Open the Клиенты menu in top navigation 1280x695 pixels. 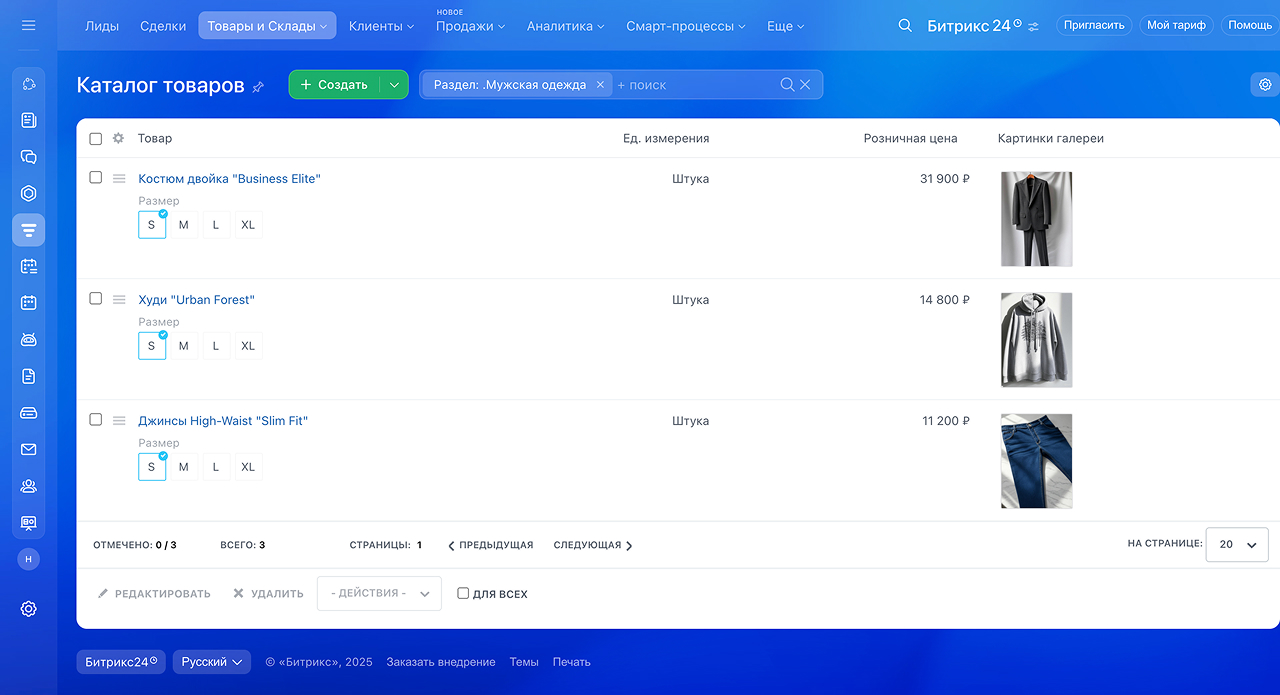[x=381, y=26]
